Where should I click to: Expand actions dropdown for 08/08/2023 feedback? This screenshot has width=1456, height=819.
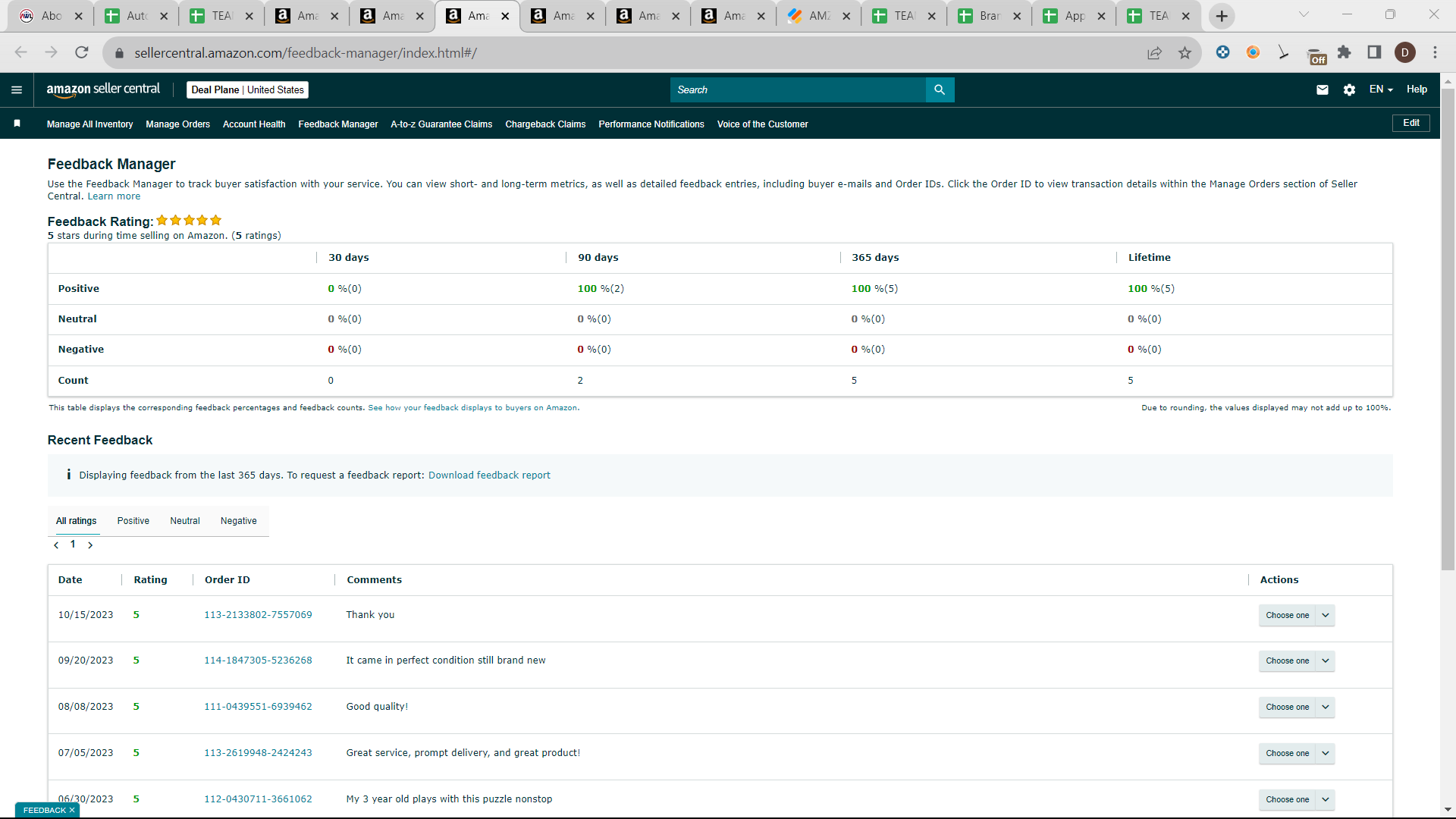1326,707
